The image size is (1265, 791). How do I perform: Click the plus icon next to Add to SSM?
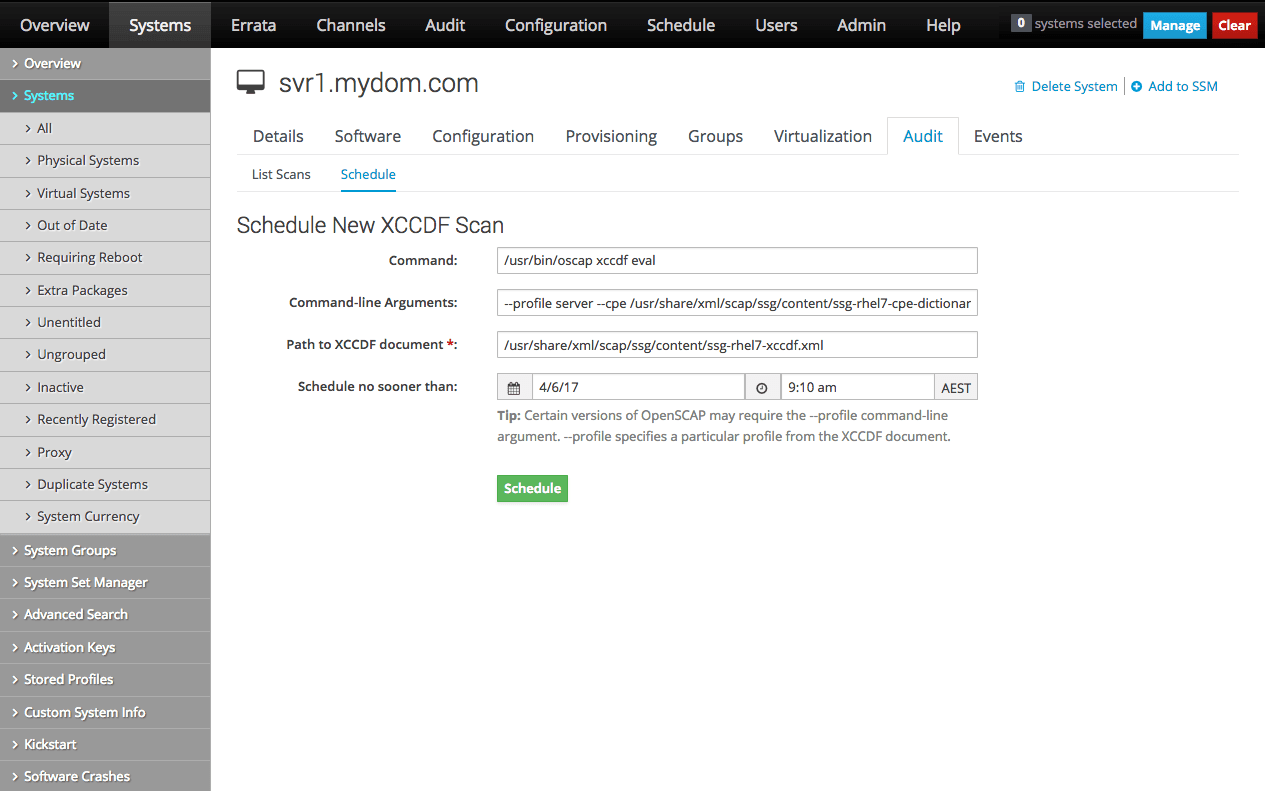pos(1137,87)
